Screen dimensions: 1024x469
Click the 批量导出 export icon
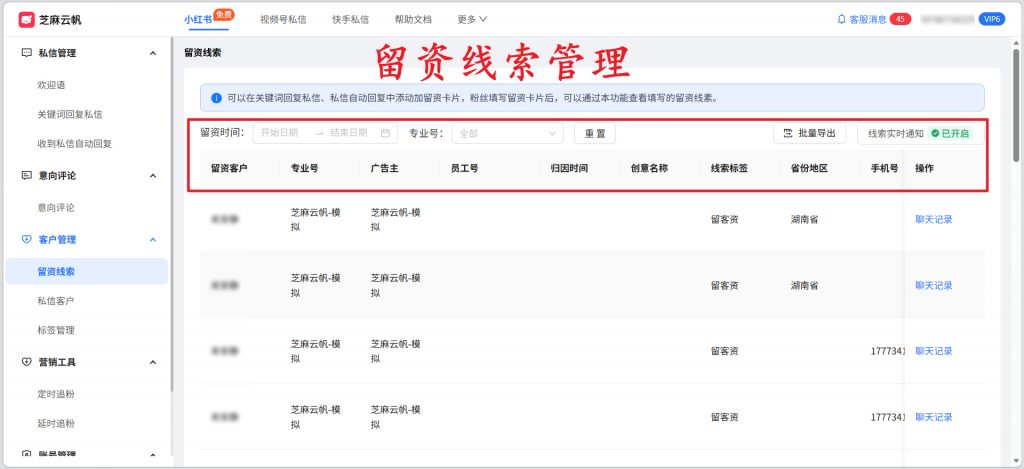pos(788,133)
